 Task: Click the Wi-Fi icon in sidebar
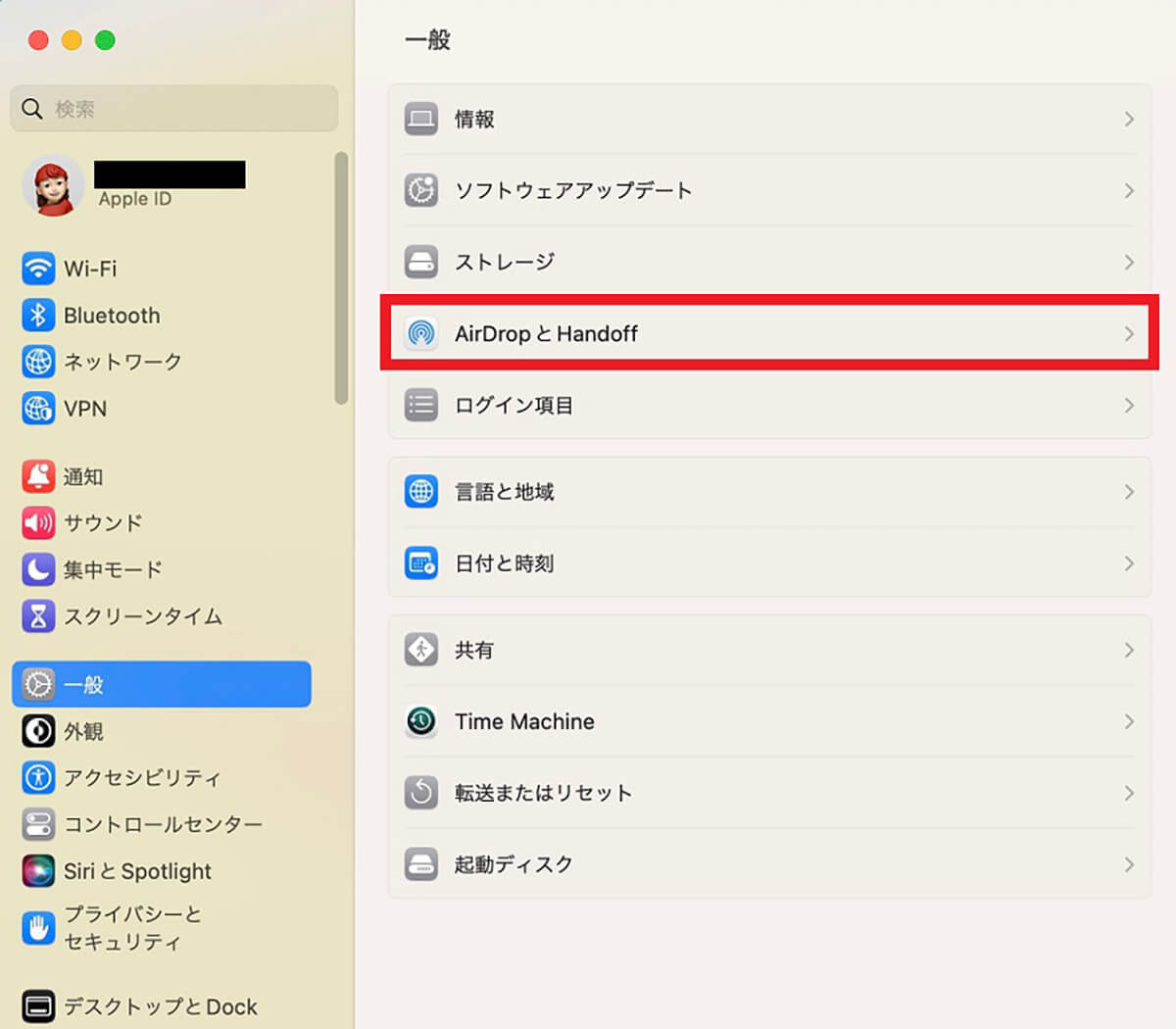click(38, 269)
